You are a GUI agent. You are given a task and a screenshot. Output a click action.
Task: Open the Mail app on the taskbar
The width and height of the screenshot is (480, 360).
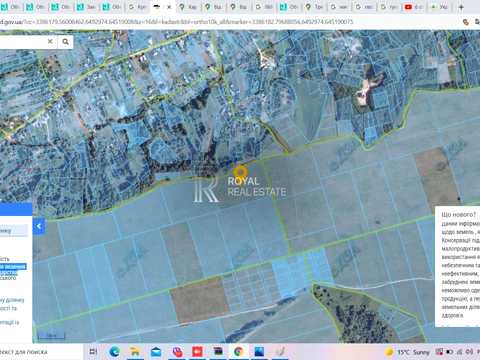pos(156,352)
